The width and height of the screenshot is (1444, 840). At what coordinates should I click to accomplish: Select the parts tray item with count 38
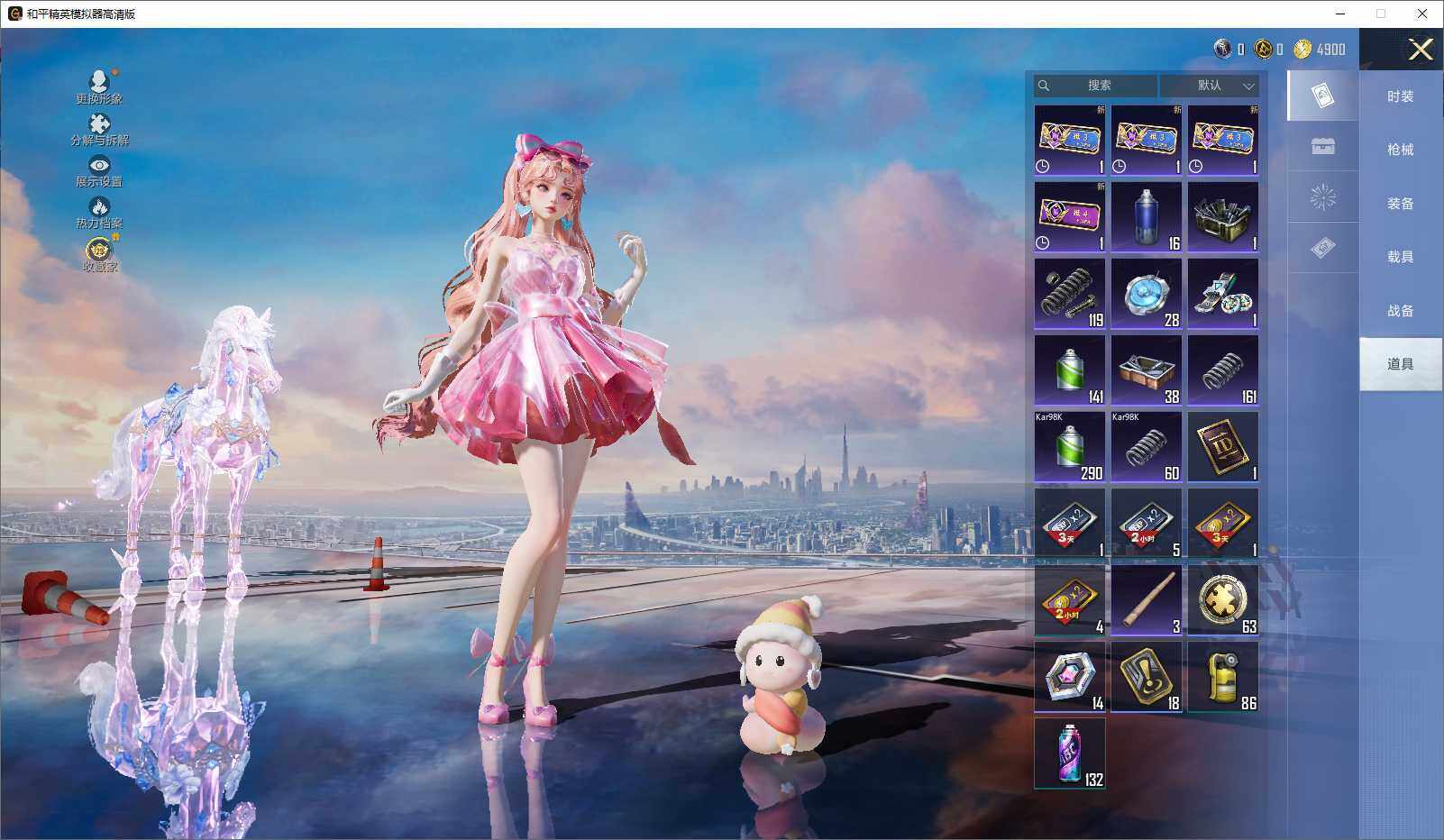[1147, 370]
